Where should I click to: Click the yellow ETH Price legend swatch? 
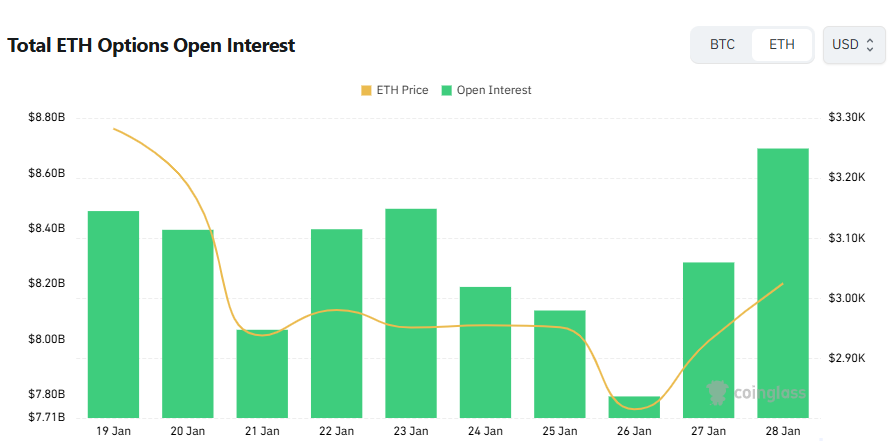(366, 90)
